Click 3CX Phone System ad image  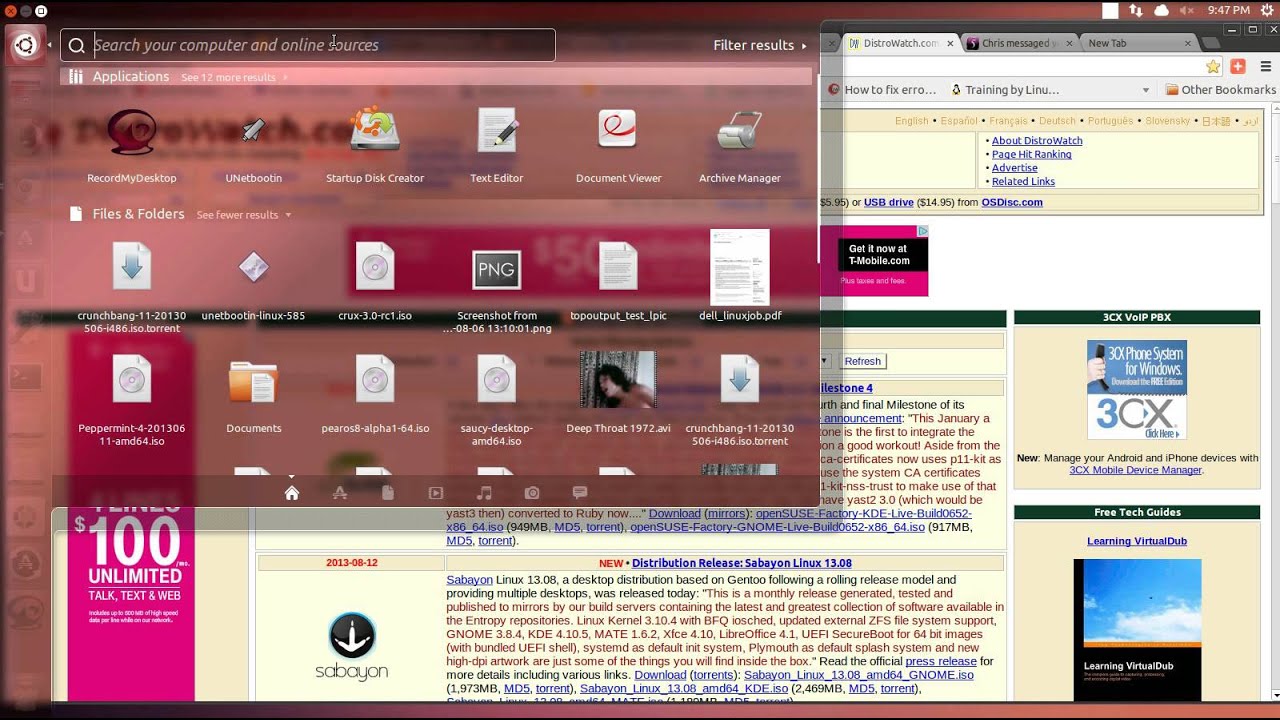1137,389
